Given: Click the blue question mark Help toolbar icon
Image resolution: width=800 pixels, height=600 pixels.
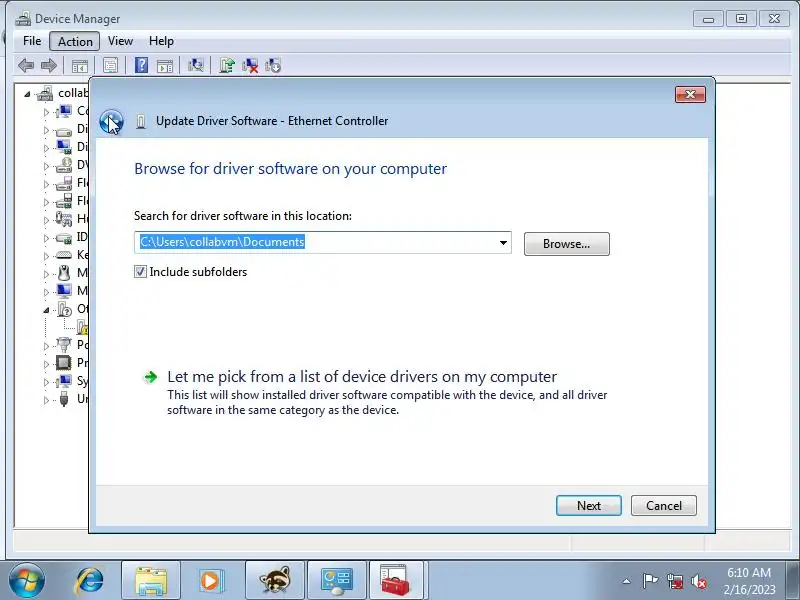Looking at the screenshot, I should click(141, 65).
